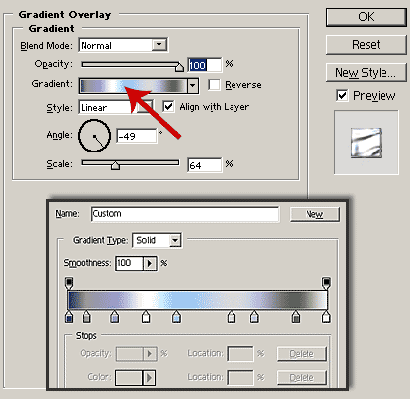The height and width of the screenshot is (399, 410).
Task: Click the Scale slider handle
Action: [x=115, y=166]
